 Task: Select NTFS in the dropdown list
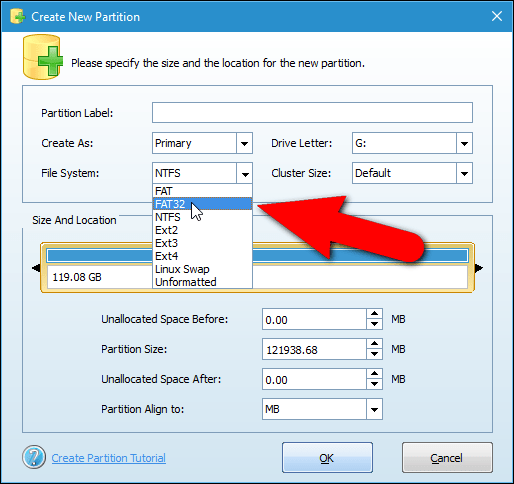point(202,217)
